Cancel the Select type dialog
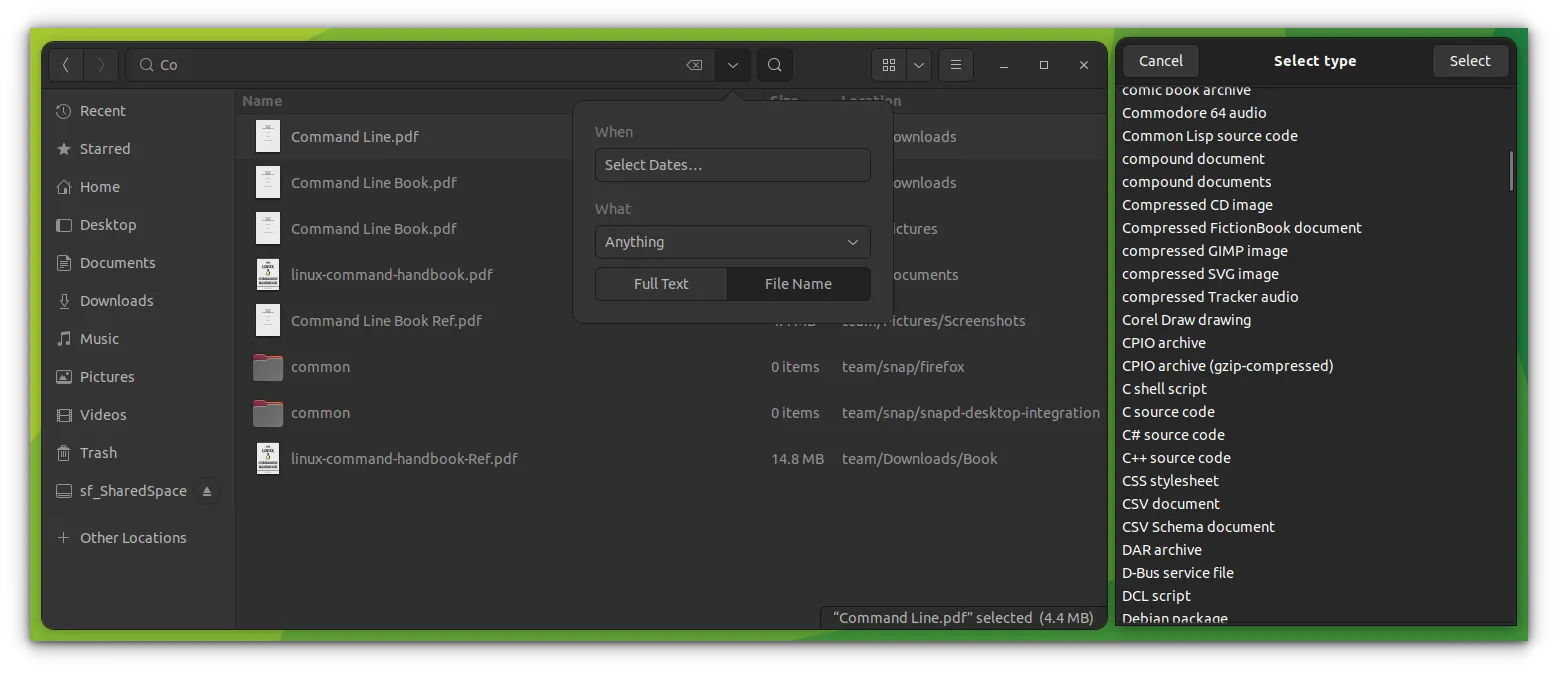 1160,61
